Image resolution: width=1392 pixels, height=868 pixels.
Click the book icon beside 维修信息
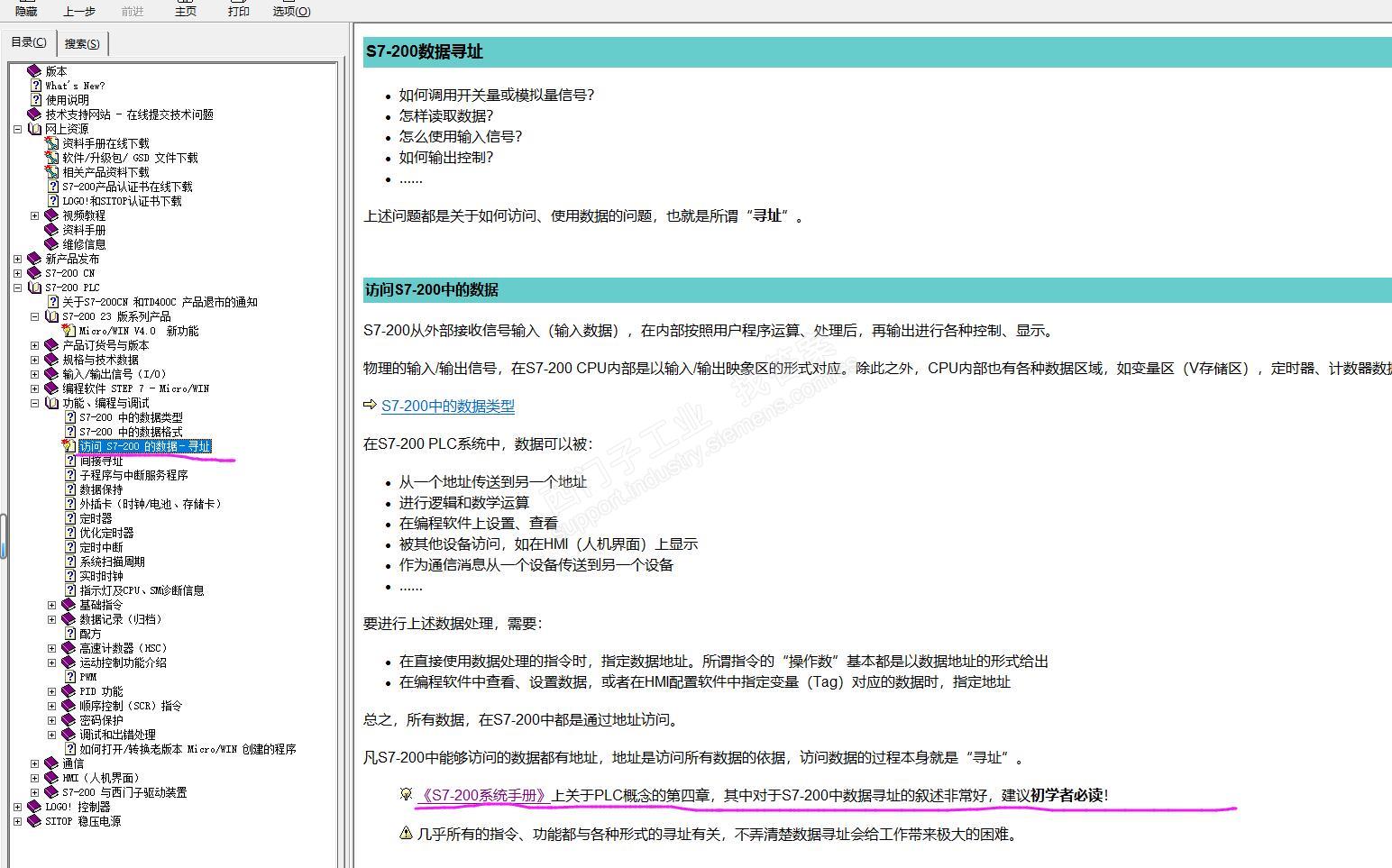[x=51, y=244]
